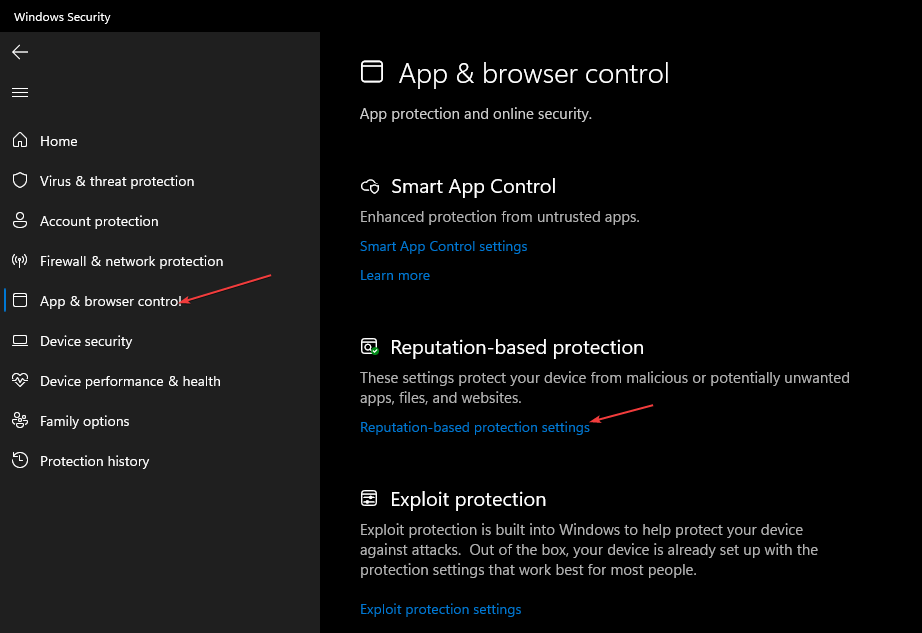This screenshot has height=633, width=922.
Task: Click the Firewall & network protection antenna icon
Action: [20, 261]
